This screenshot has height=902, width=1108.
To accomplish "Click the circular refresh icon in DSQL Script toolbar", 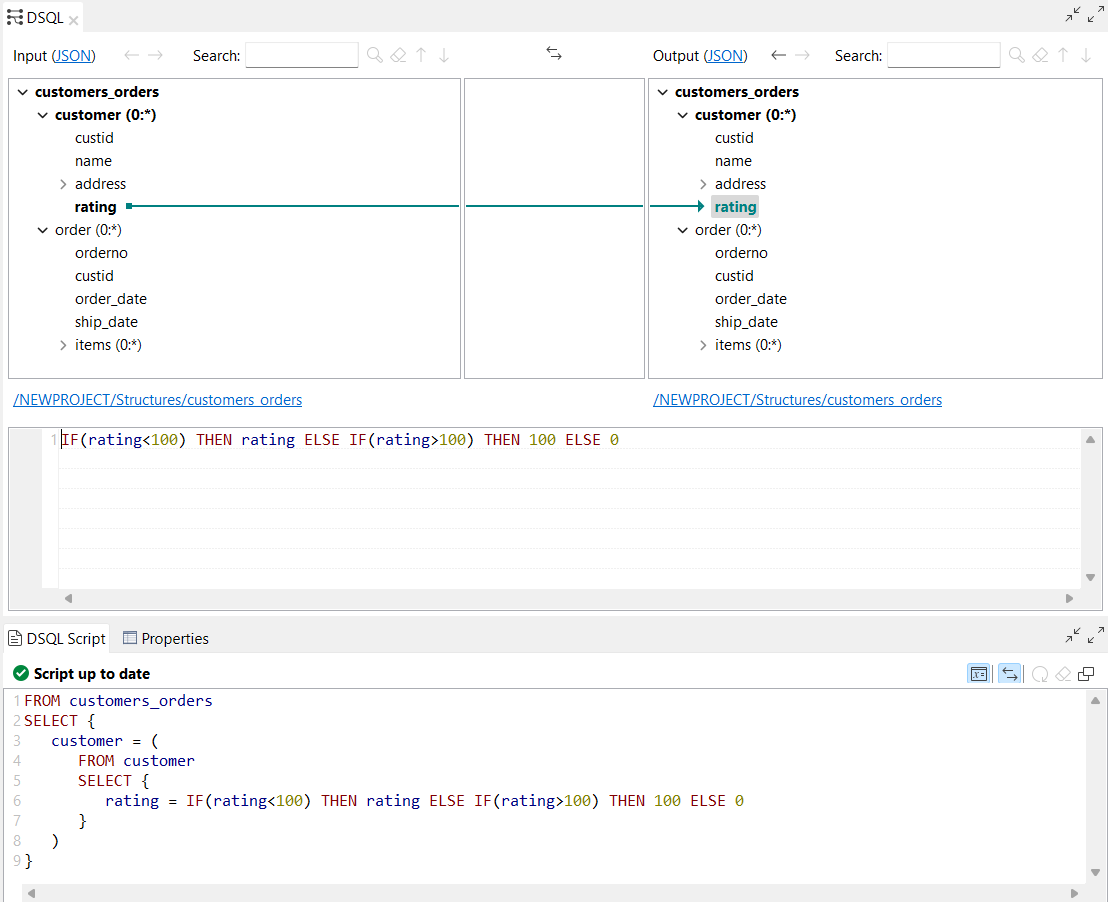I will [x=1040, y=674].
